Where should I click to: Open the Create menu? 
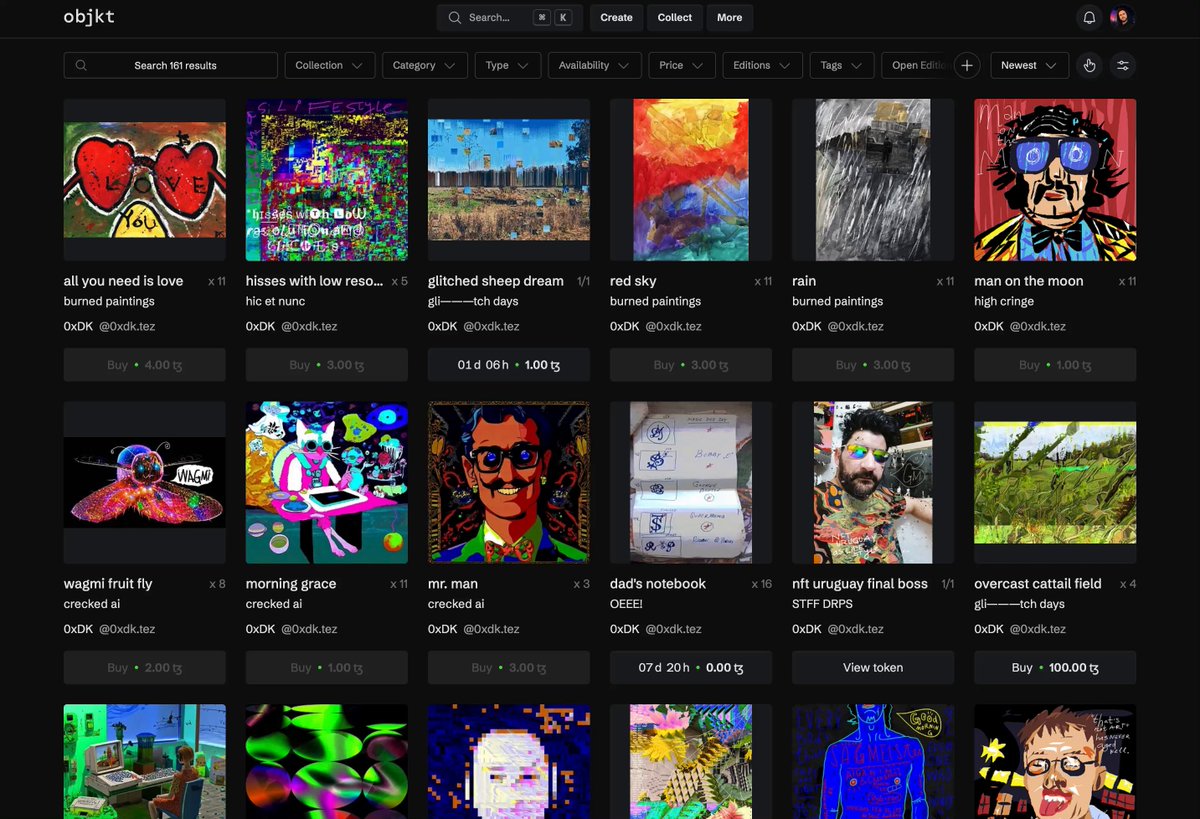click(x=616, y=17)
